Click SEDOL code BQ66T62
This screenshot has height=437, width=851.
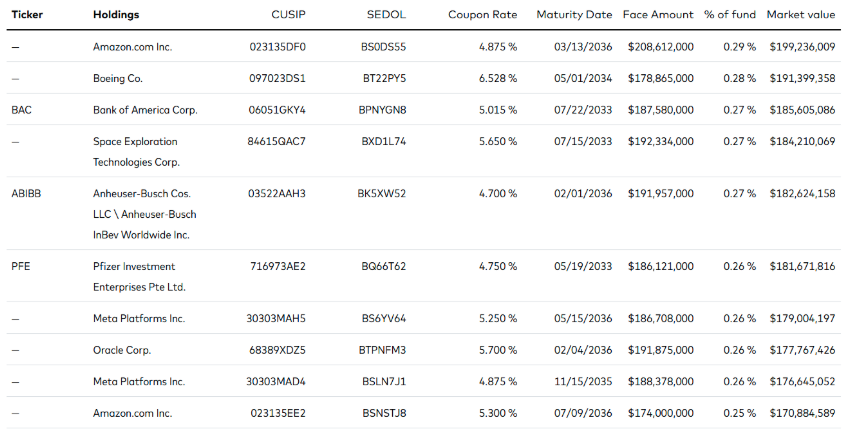pos(384,266)
